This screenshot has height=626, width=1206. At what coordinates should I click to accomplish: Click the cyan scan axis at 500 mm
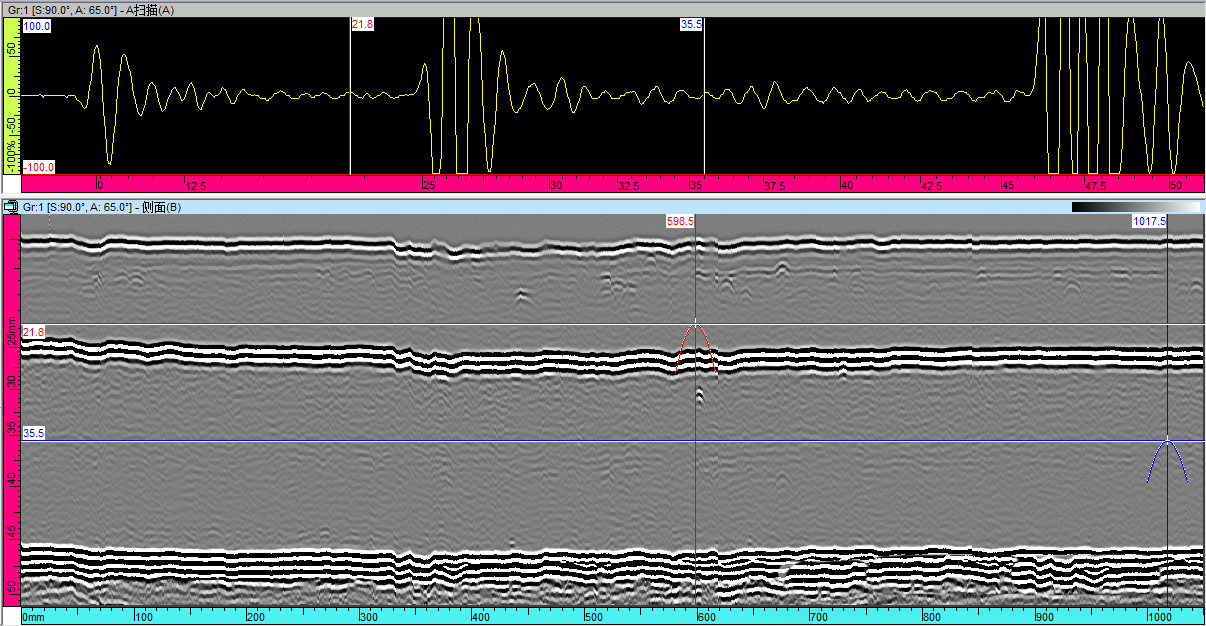(x=593, y=617)
